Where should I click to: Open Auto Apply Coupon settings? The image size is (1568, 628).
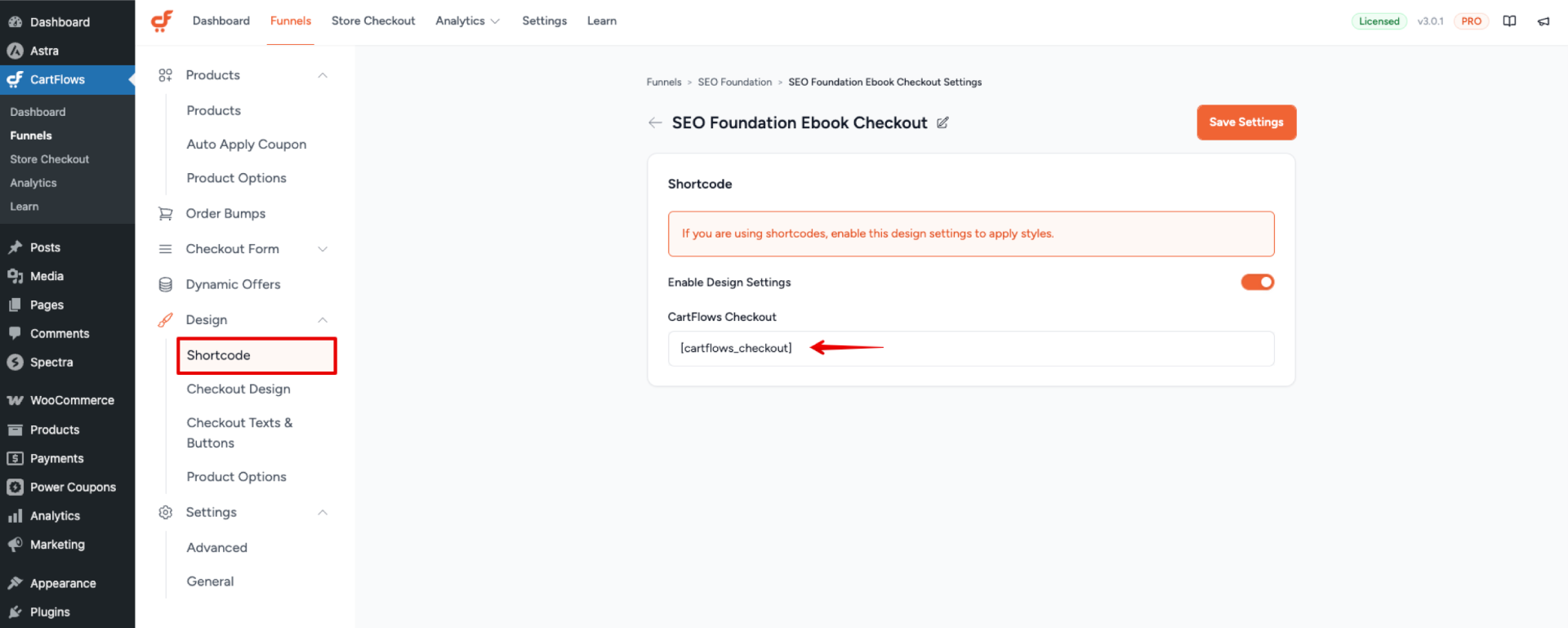247,145
